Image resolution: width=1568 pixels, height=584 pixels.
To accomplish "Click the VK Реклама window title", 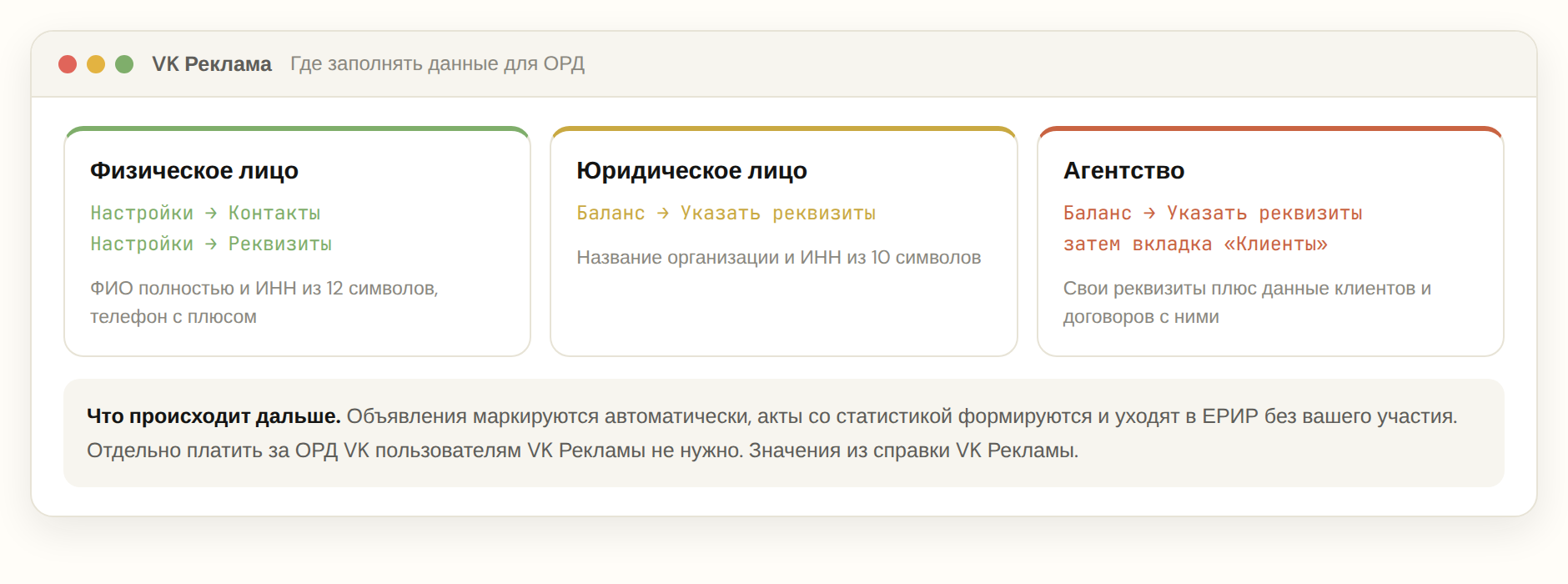I will 212,64.
